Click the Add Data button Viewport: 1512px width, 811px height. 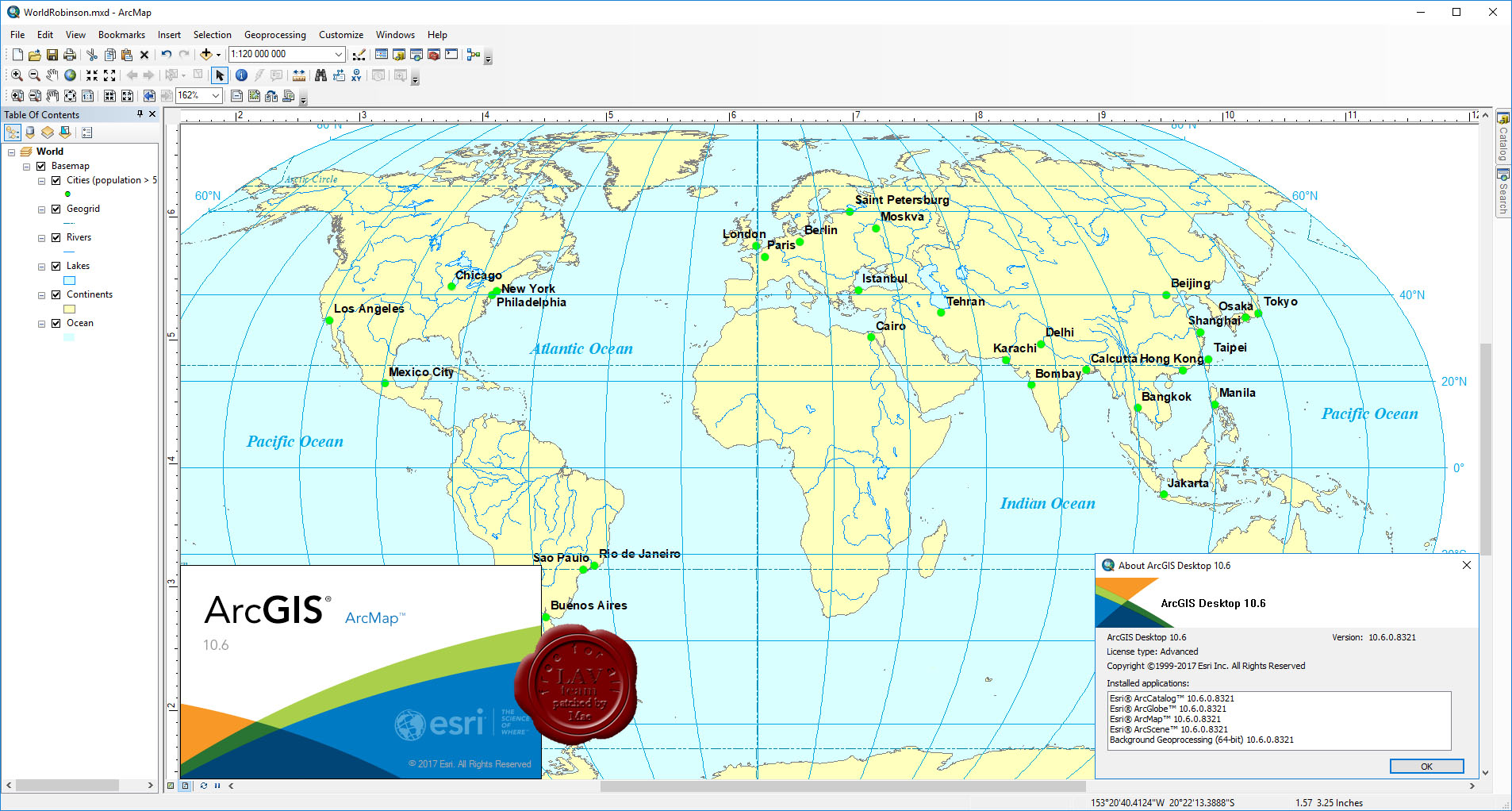205,55
